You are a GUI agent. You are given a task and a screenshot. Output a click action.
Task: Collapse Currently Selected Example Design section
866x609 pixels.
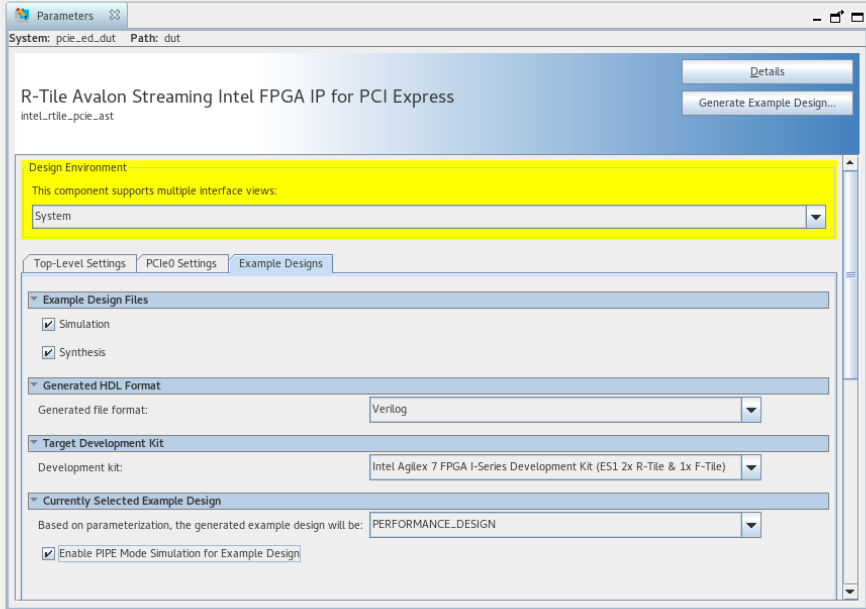coord(34,500)
